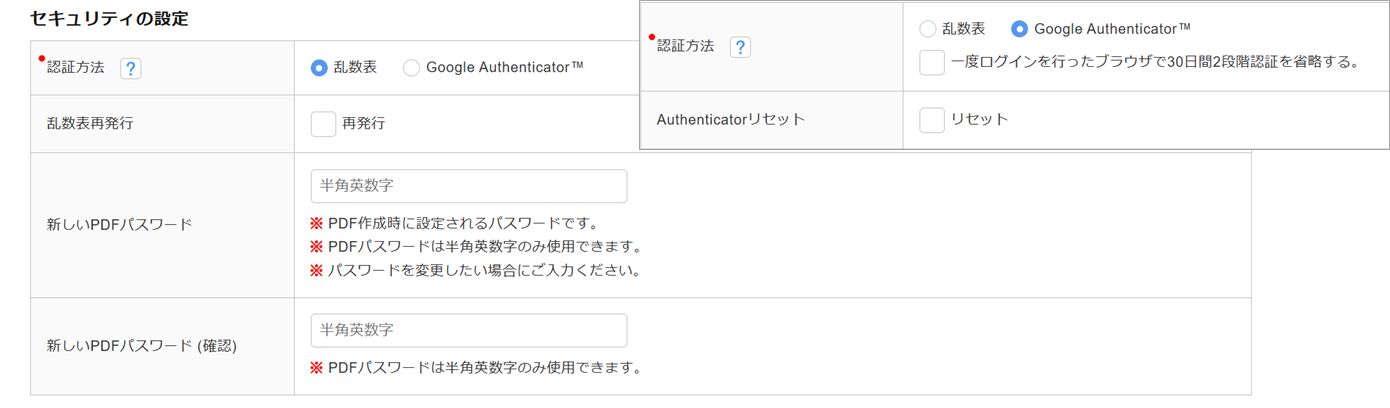Click the 再発行 text label
Viewport: 1390px width, 408px height.
click(x=364, y=124)
